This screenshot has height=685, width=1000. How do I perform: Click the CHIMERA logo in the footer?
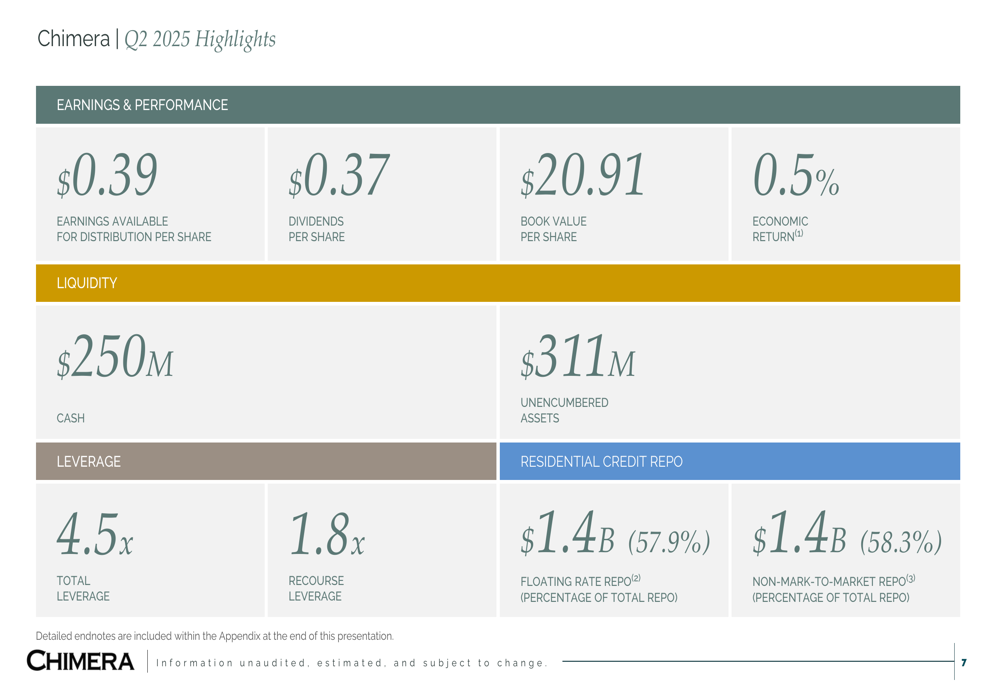click(80, 661)
